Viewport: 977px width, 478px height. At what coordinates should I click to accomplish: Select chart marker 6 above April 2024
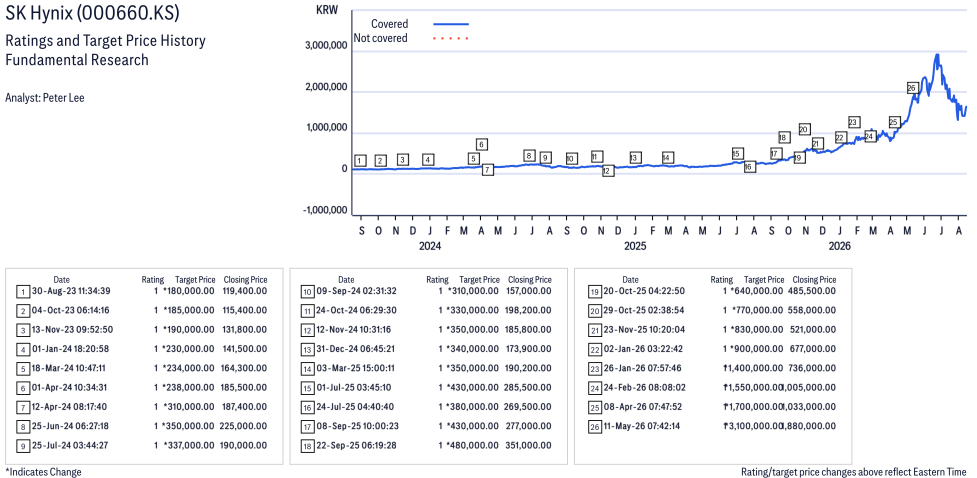[482, 145]
